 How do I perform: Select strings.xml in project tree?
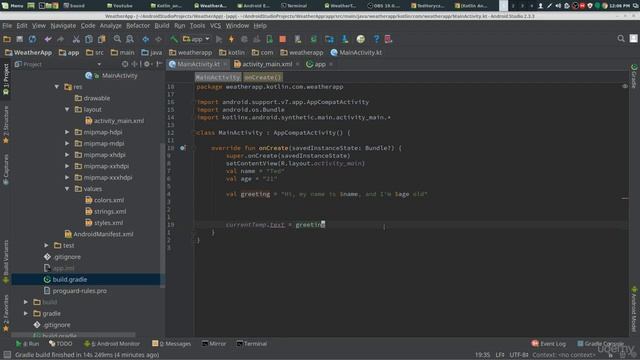pos(105,211)
